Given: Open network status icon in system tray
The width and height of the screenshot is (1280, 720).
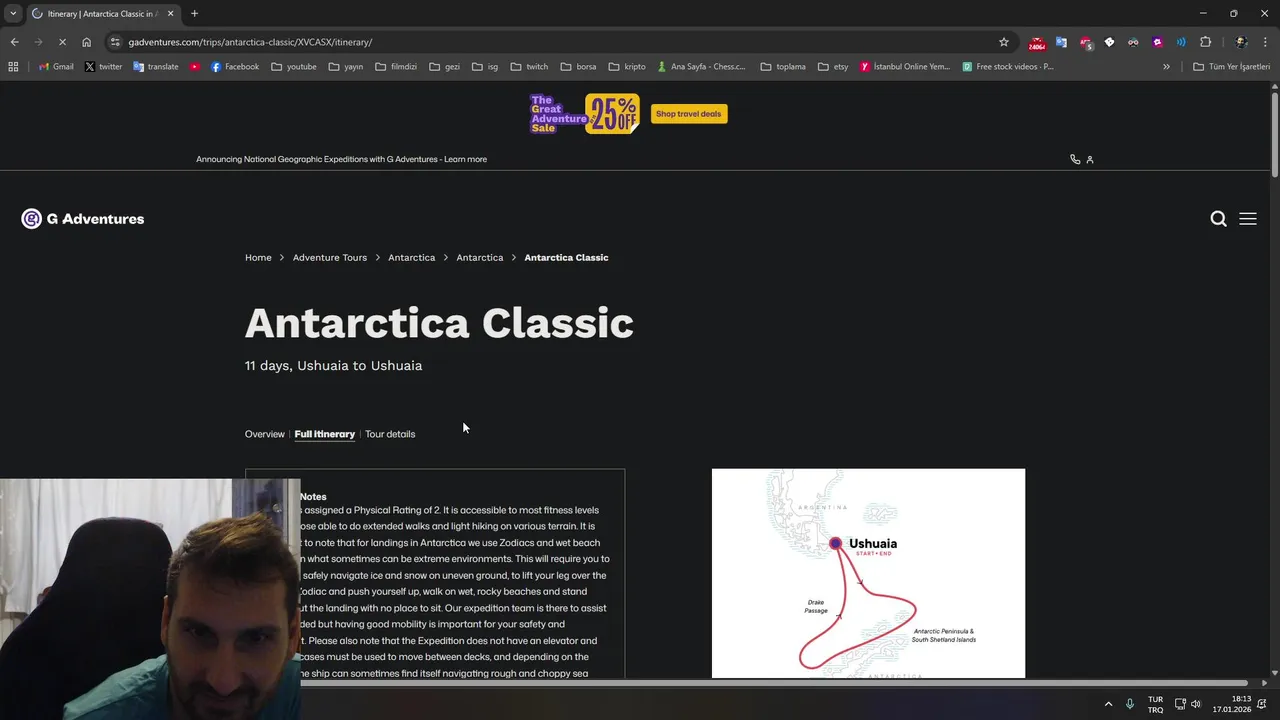Looking at the screenshot, I should click(1180, 704).
